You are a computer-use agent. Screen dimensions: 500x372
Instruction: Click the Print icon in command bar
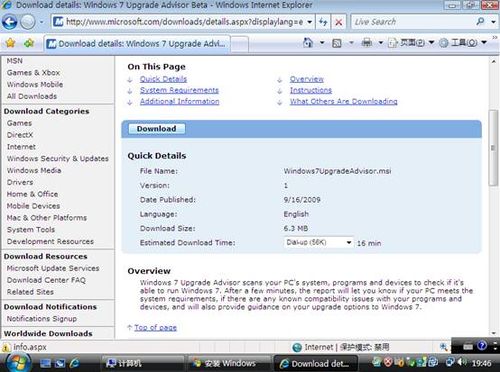(367, 43)
